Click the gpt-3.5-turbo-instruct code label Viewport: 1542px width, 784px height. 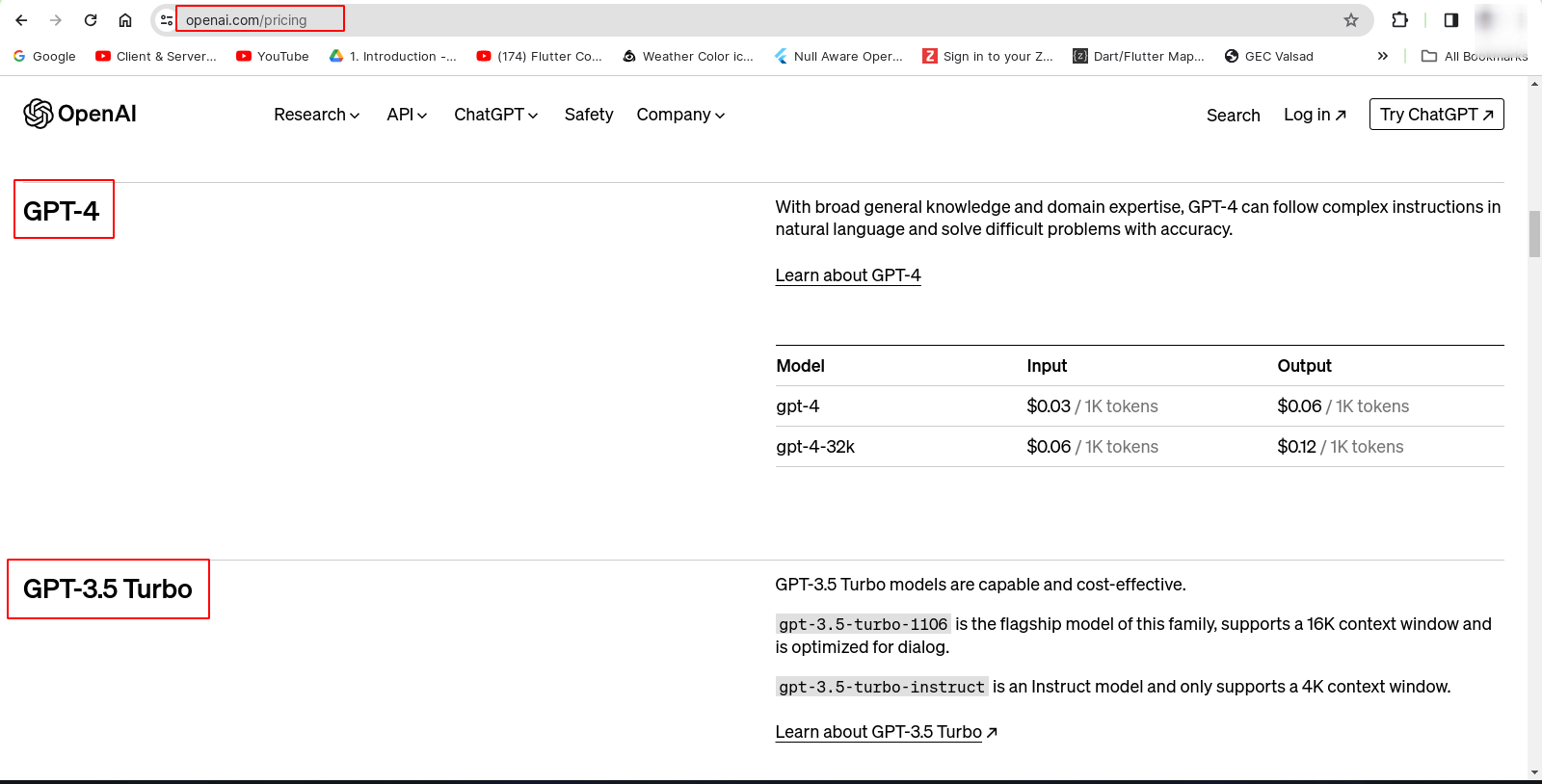[x=882, y=687]
